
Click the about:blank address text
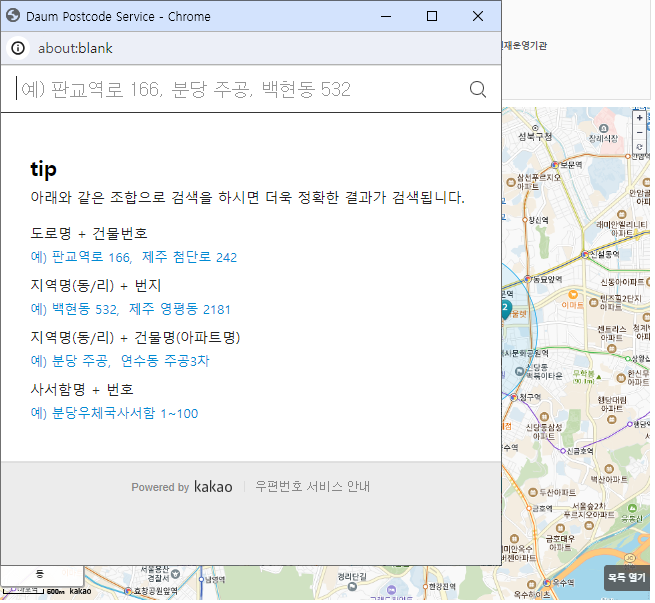pos(75,48)
